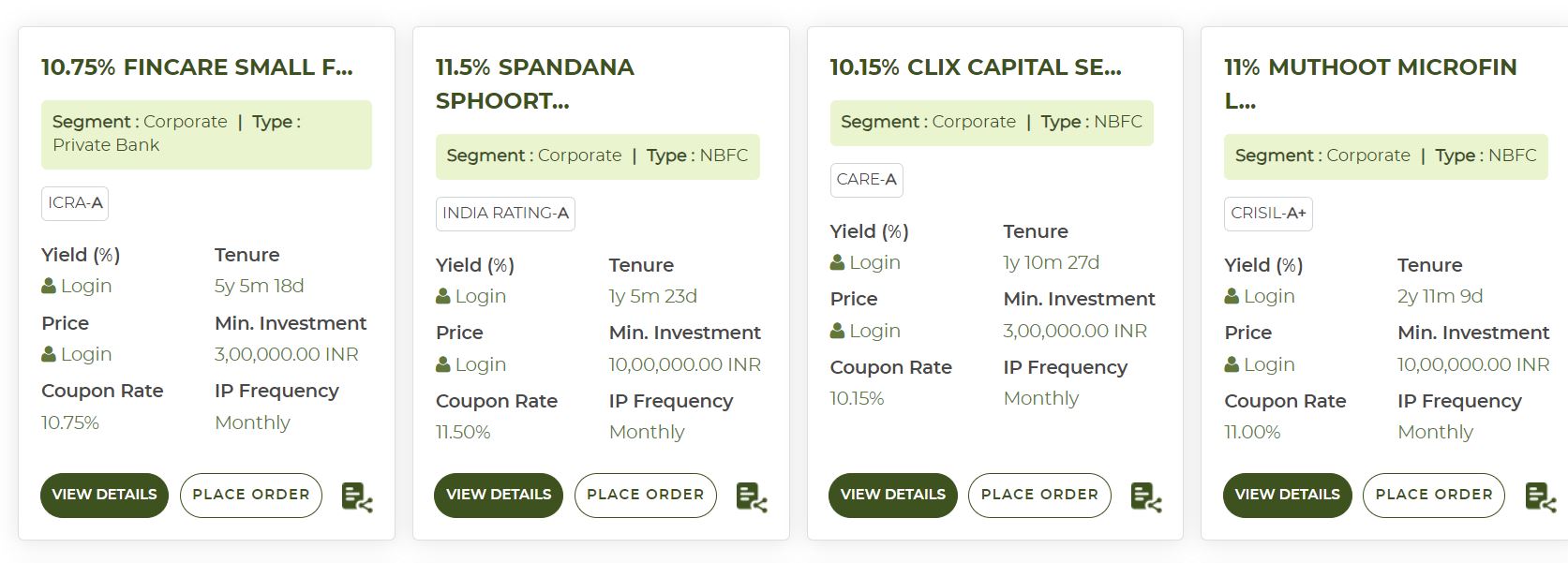Place order for the Spandana Sphoorty bond
The height and width of the screenshot is (563, 1568).
[646, 495]
